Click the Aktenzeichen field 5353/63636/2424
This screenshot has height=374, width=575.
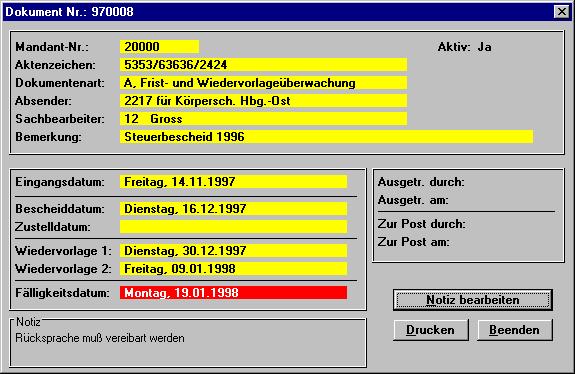pos(263,65)
